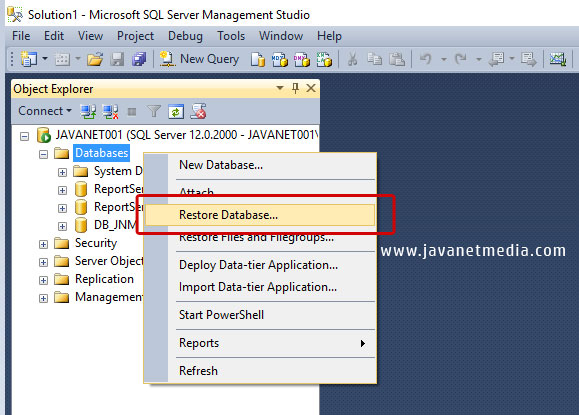Screen dimensions: 579x415
Task: Click the Save disk icon
Action: coord(117,59)
